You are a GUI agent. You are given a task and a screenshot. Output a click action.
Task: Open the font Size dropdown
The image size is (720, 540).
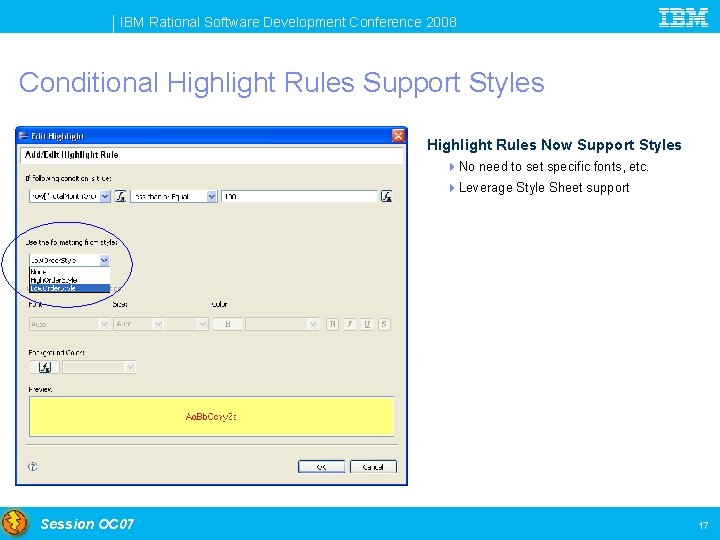[158, 324]
